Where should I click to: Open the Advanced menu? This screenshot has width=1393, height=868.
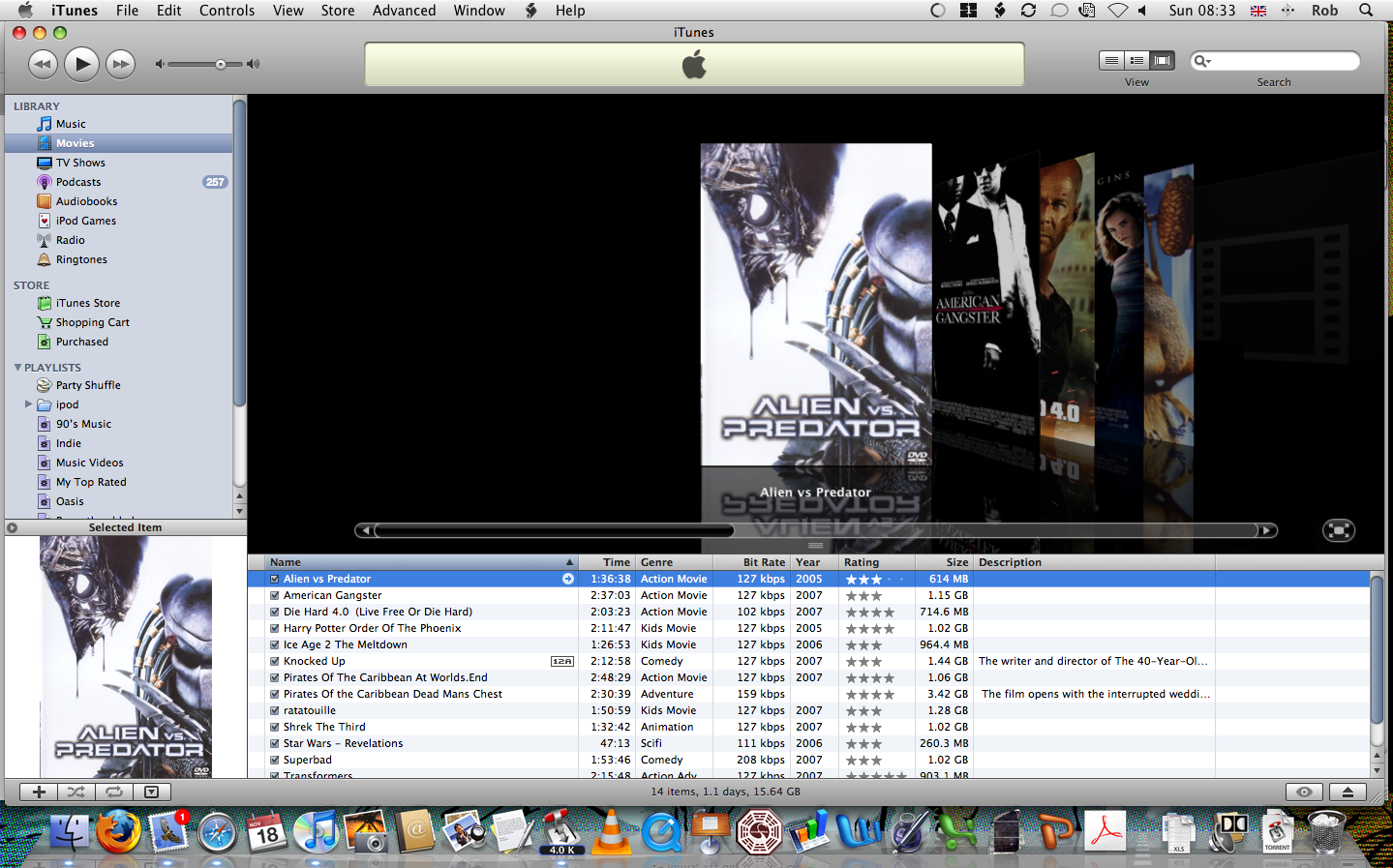(404, 11)
